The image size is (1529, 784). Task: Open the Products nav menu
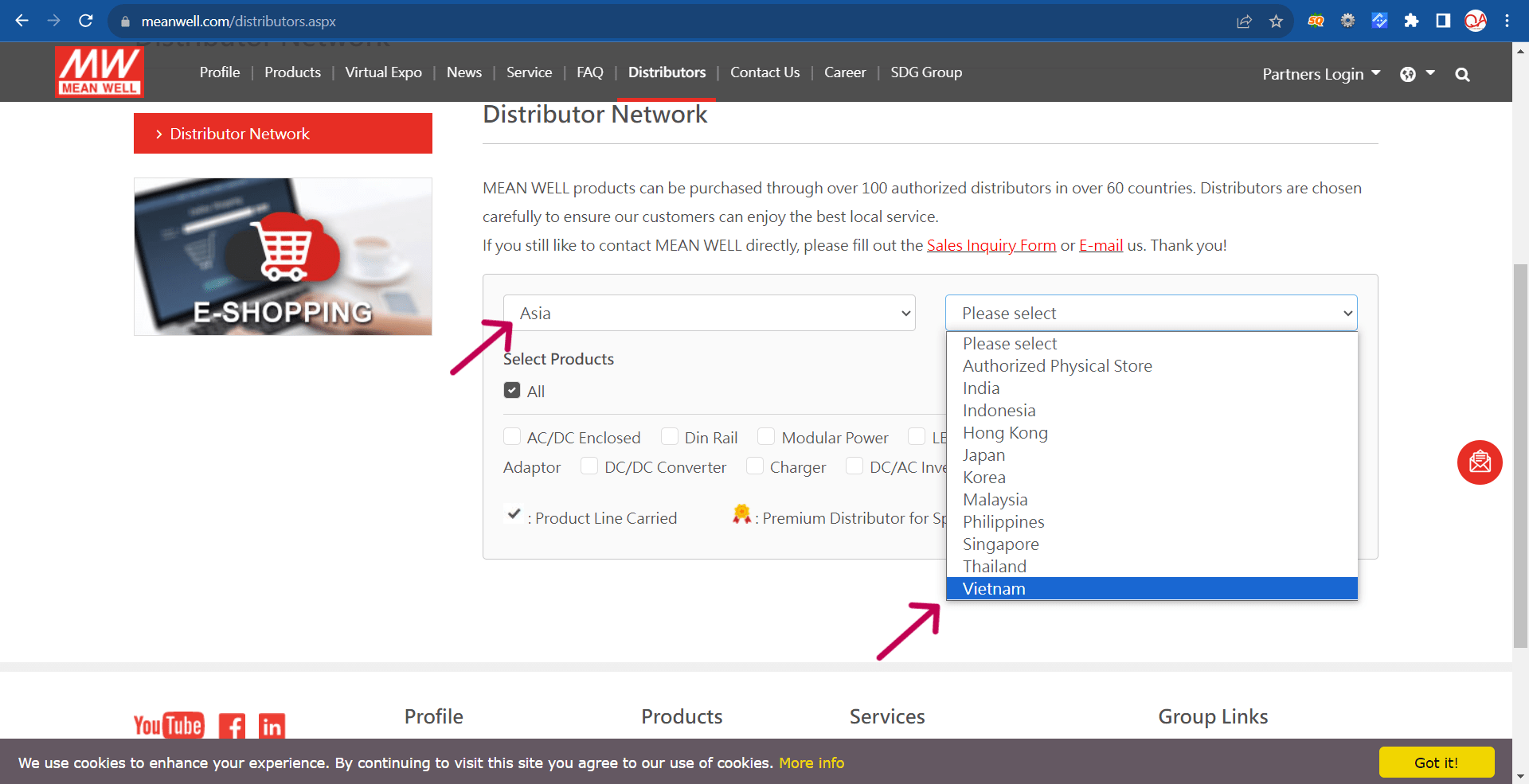tap(292, 72)
